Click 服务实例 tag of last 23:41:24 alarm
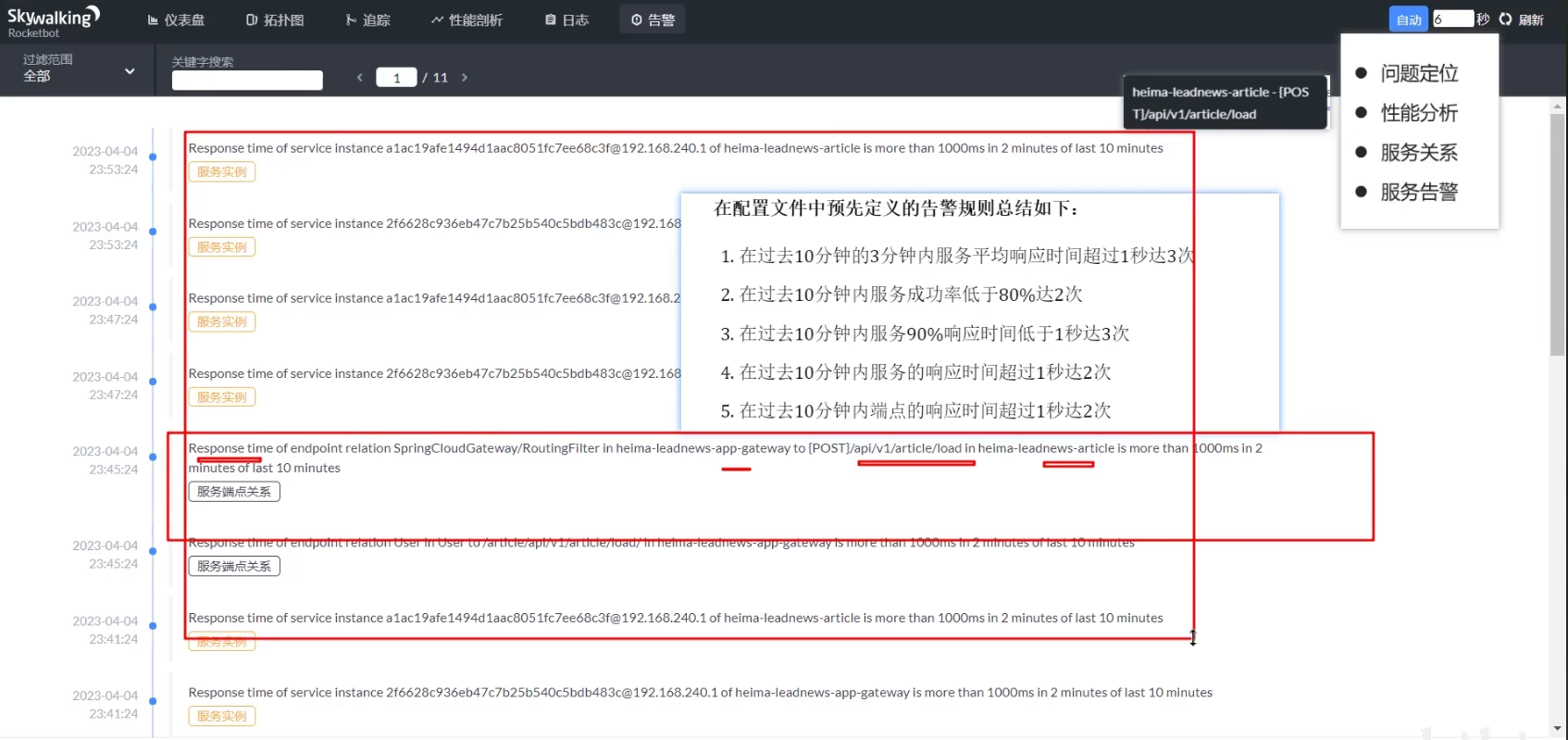 pyautogui.click(x=222, y=716)
